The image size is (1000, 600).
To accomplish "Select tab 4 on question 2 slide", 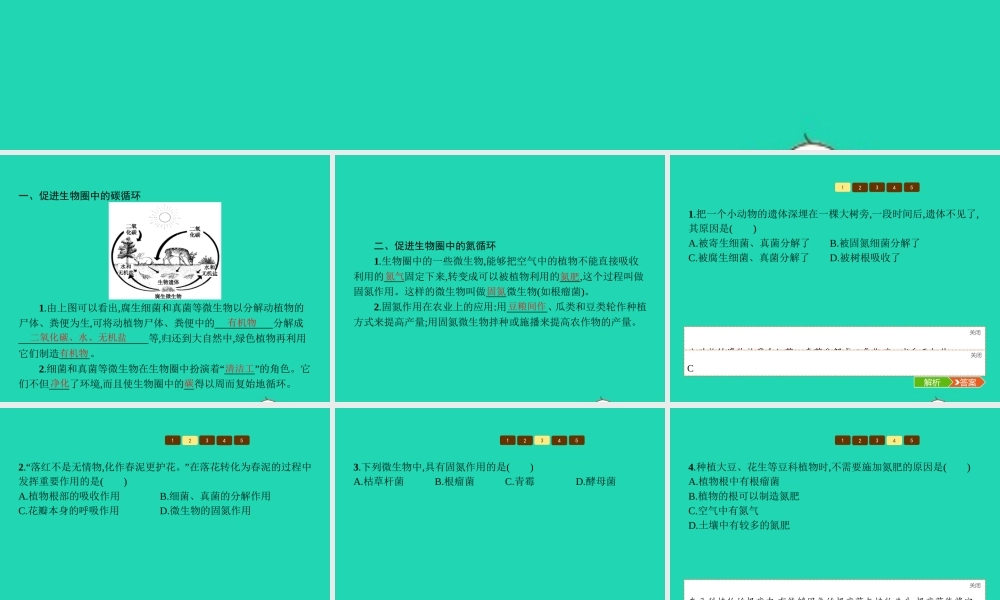I will click(224, 440).
